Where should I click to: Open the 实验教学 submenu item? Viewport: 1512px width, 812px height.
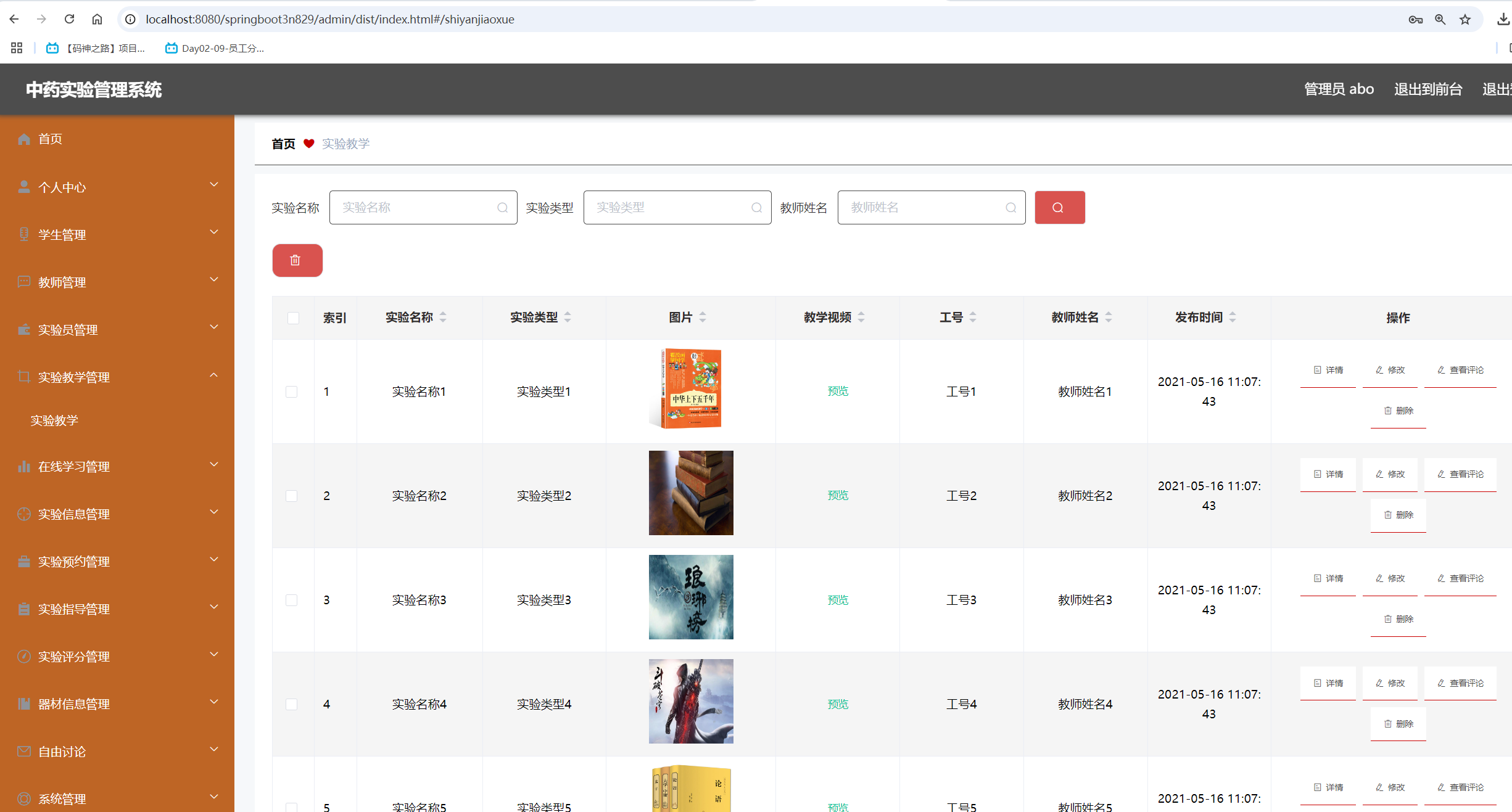pyautogui.click(x=55, y=420)
